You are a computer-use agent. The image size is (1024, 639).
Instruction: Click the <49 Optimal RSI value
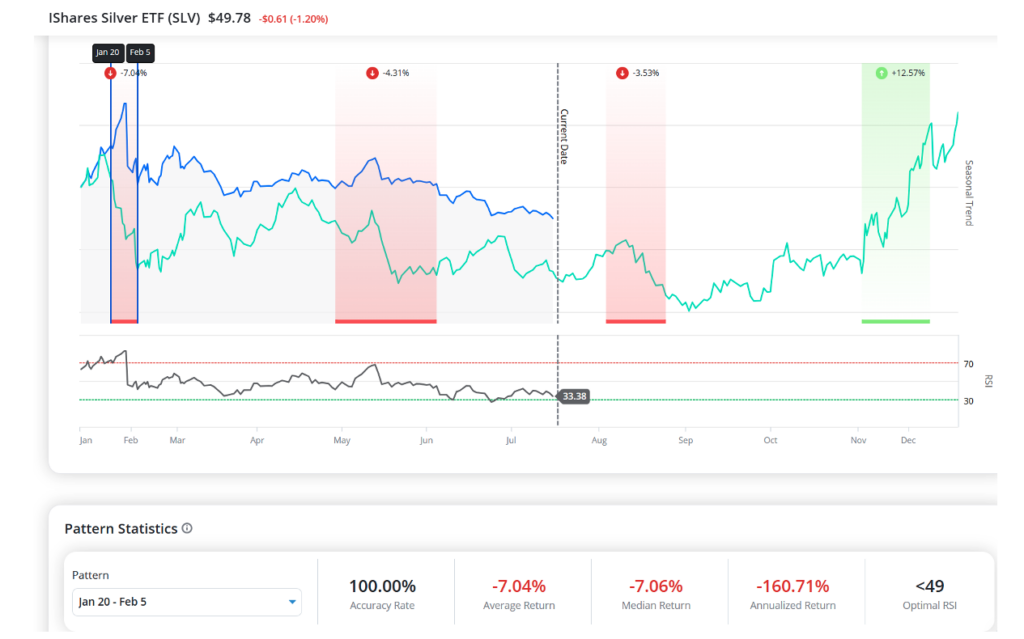coord(930,586)
